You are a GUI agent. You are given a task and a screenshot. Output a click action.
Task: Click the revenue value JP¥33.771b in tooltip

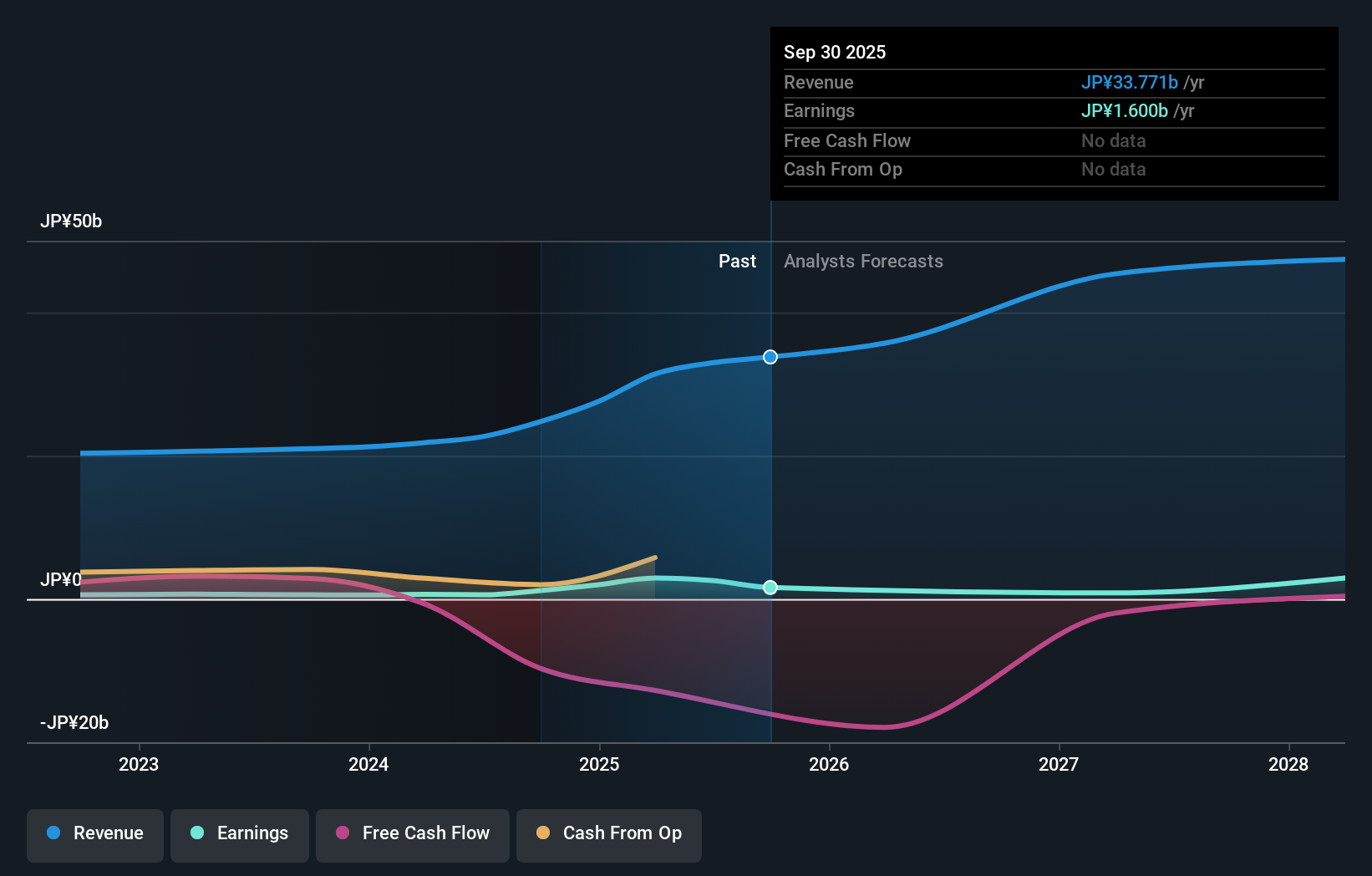(x=1131, y=82)
